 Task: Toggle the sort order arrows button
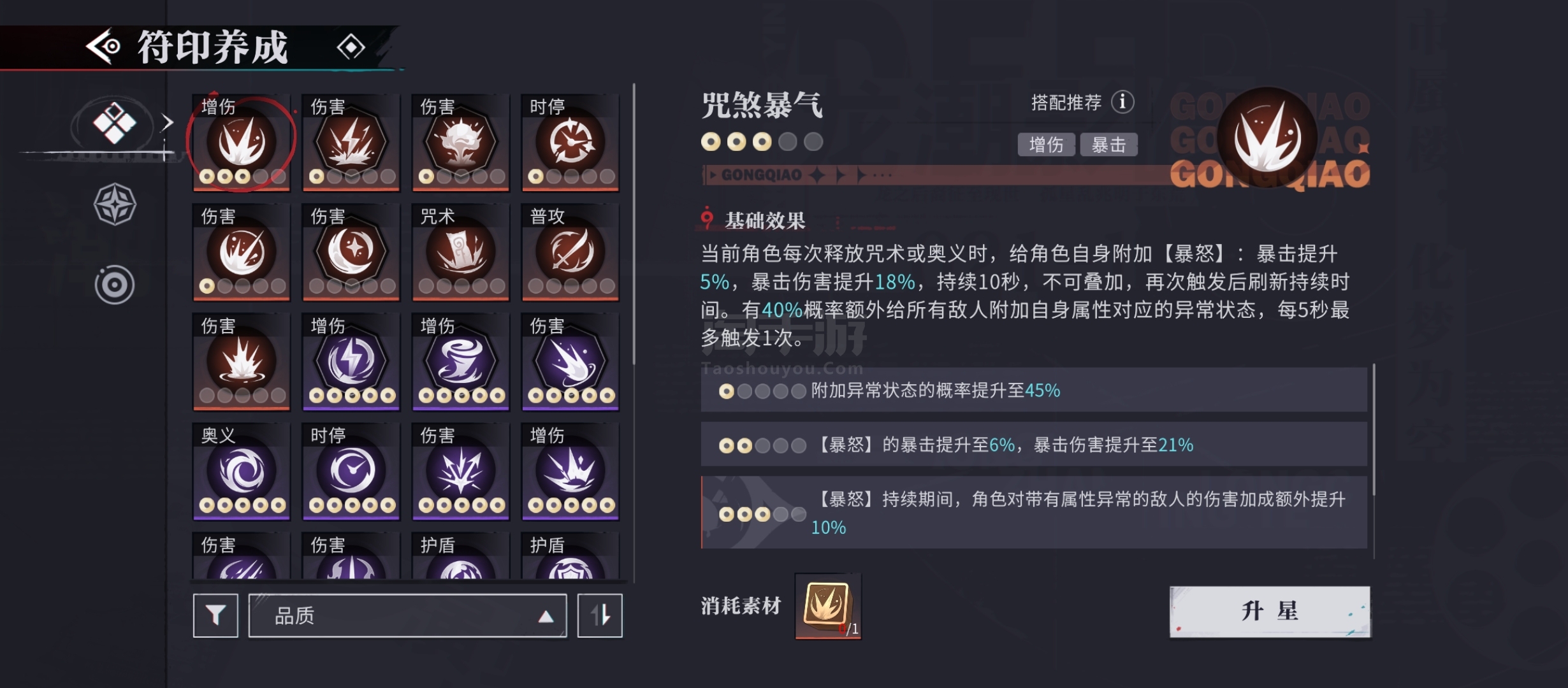(600, 615)
